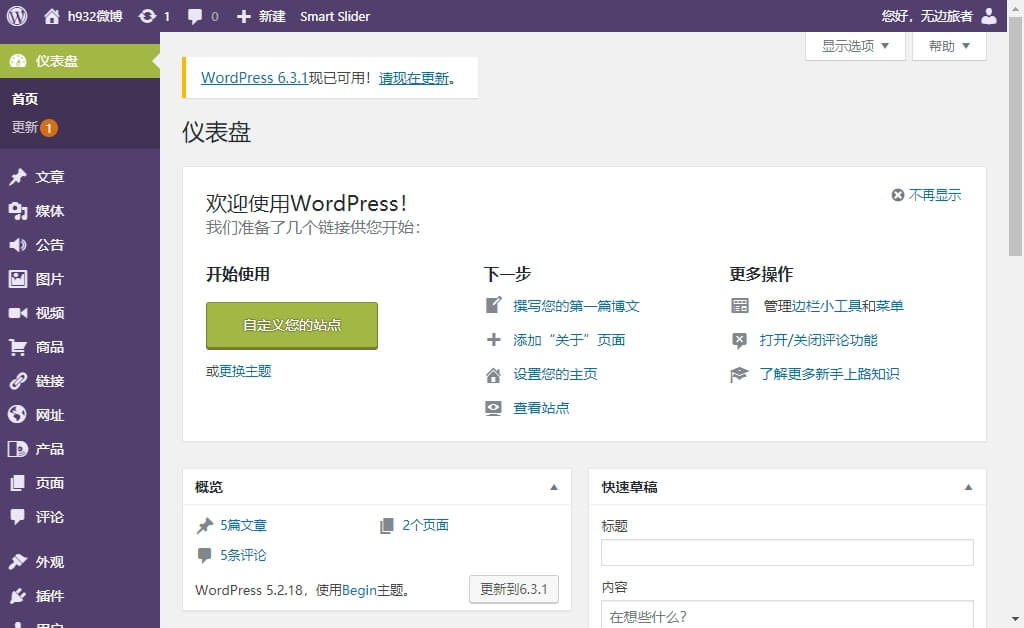Open the 查看站点 link
Image resolution: width=1024 pixels, height=628 pixels.
(x=541, y=408)
